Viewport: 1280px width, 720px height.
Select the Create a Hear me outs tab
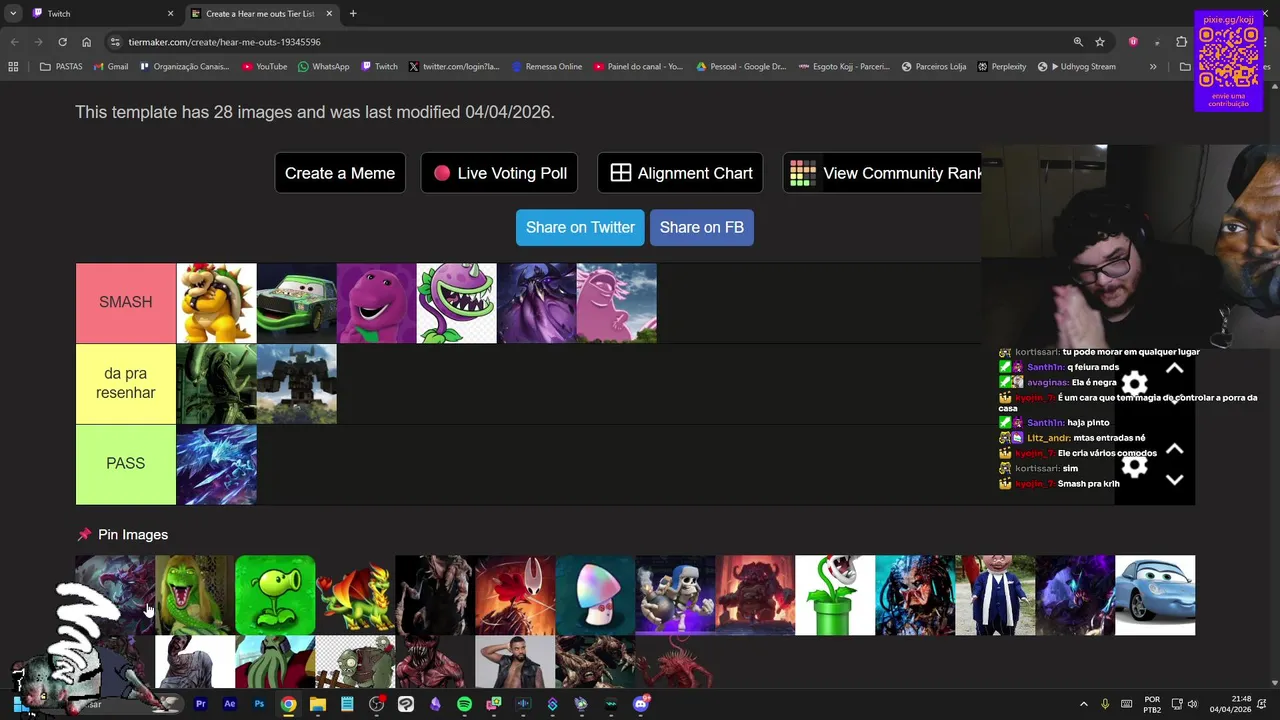tap(260, 14)
